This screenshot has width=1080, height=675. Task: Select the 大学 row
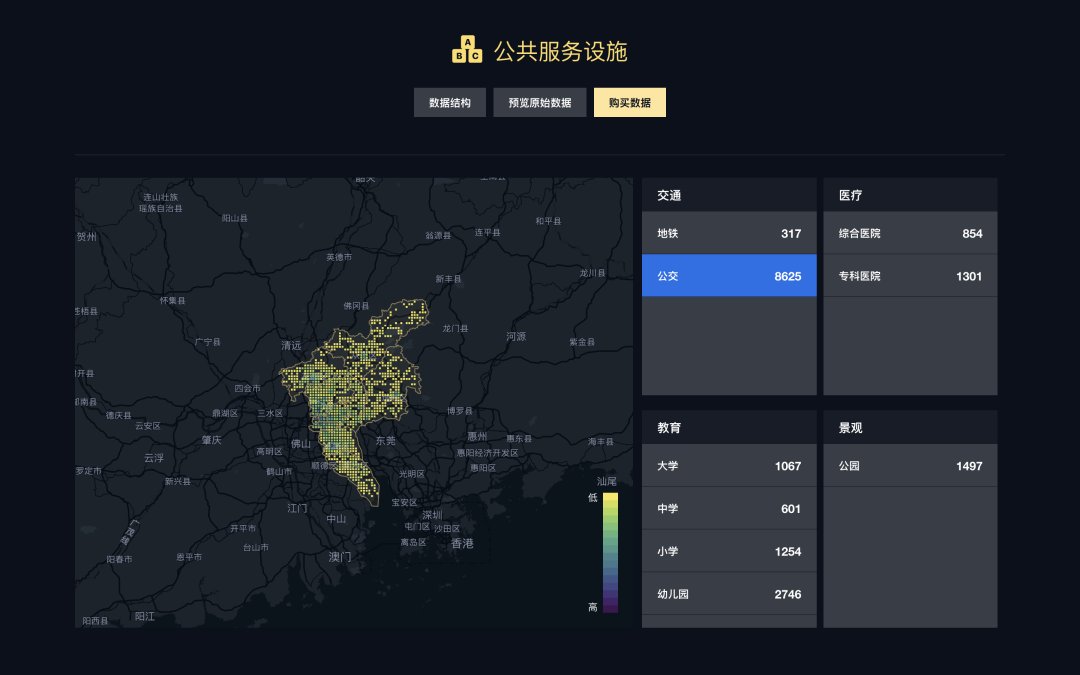729,466
